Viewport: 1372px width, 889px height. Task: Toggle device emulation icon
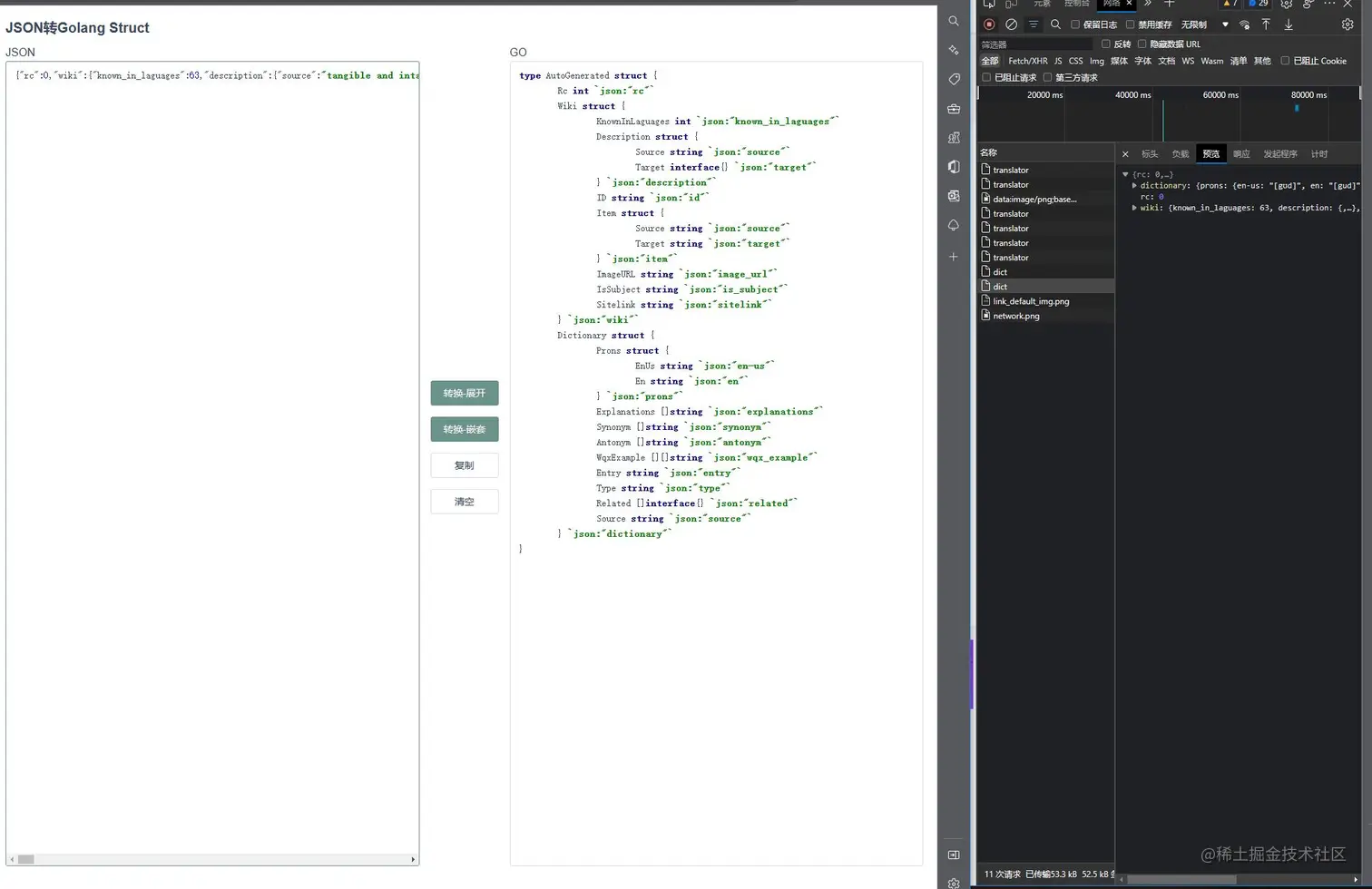pos(1011,4)
